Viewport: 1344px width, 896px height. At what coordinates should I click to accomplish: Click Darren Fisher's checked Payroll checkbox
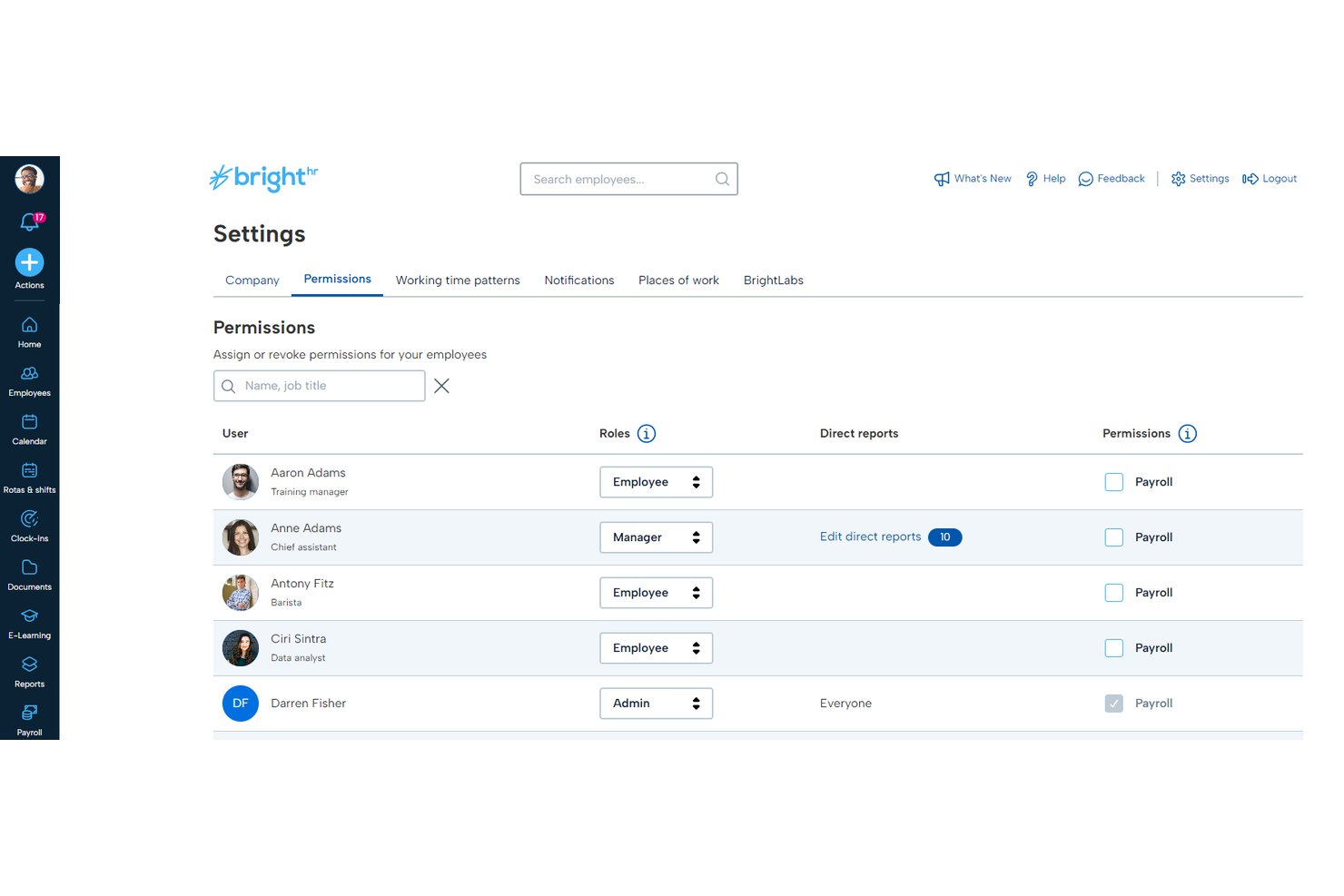click(1114, 704)
